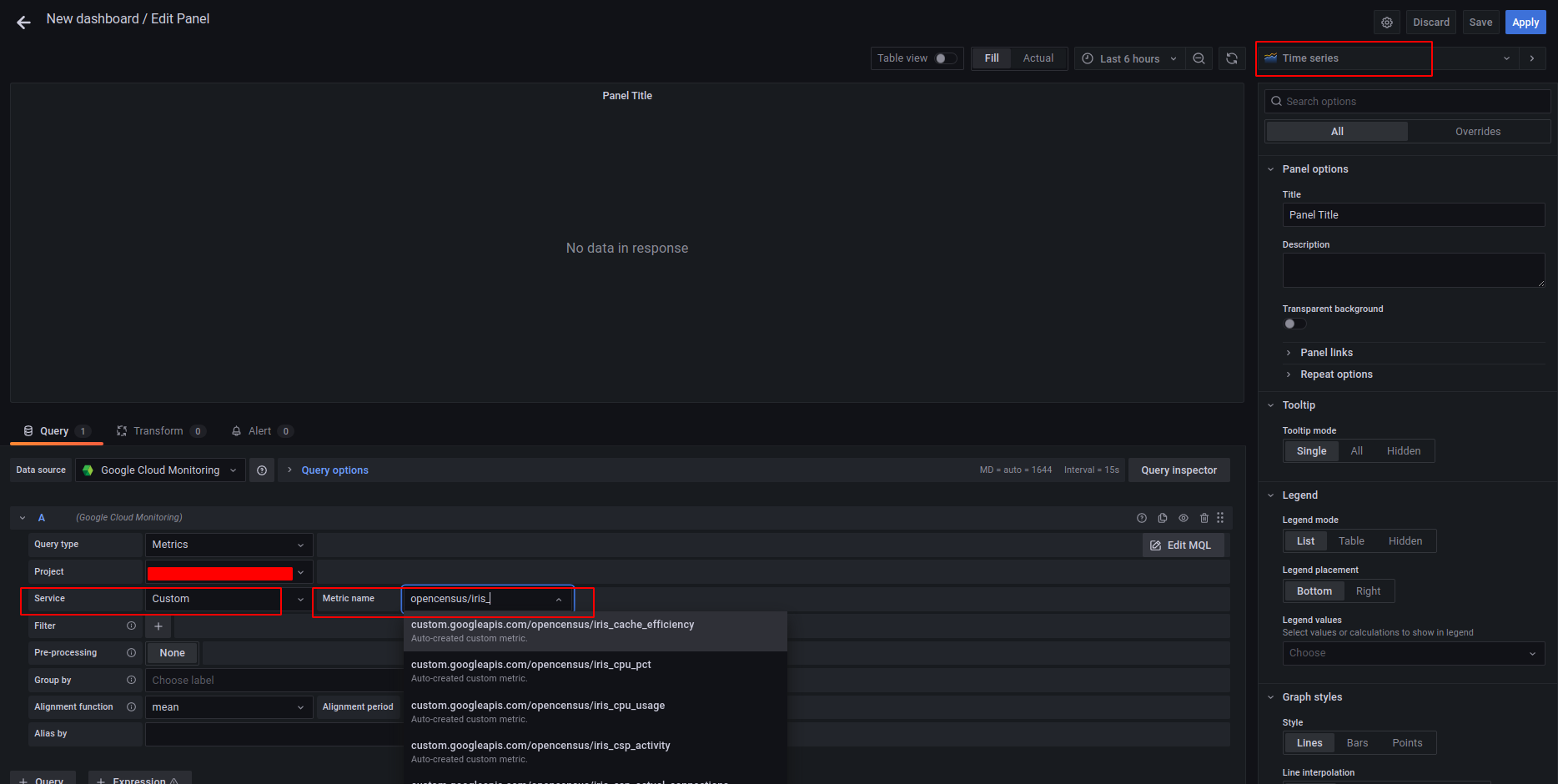Screen dimensions: 1558x784
Task: Select Lines graph style
Action: tap(1309, 743)
